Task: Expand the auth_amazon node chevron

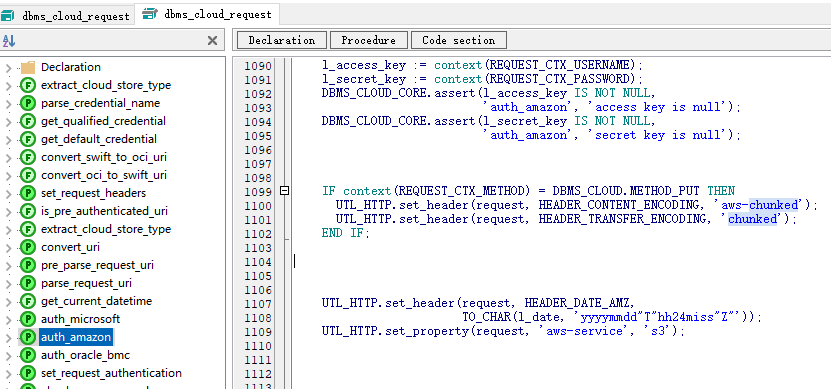Action: pyautogui.click(x=8, y=338)
